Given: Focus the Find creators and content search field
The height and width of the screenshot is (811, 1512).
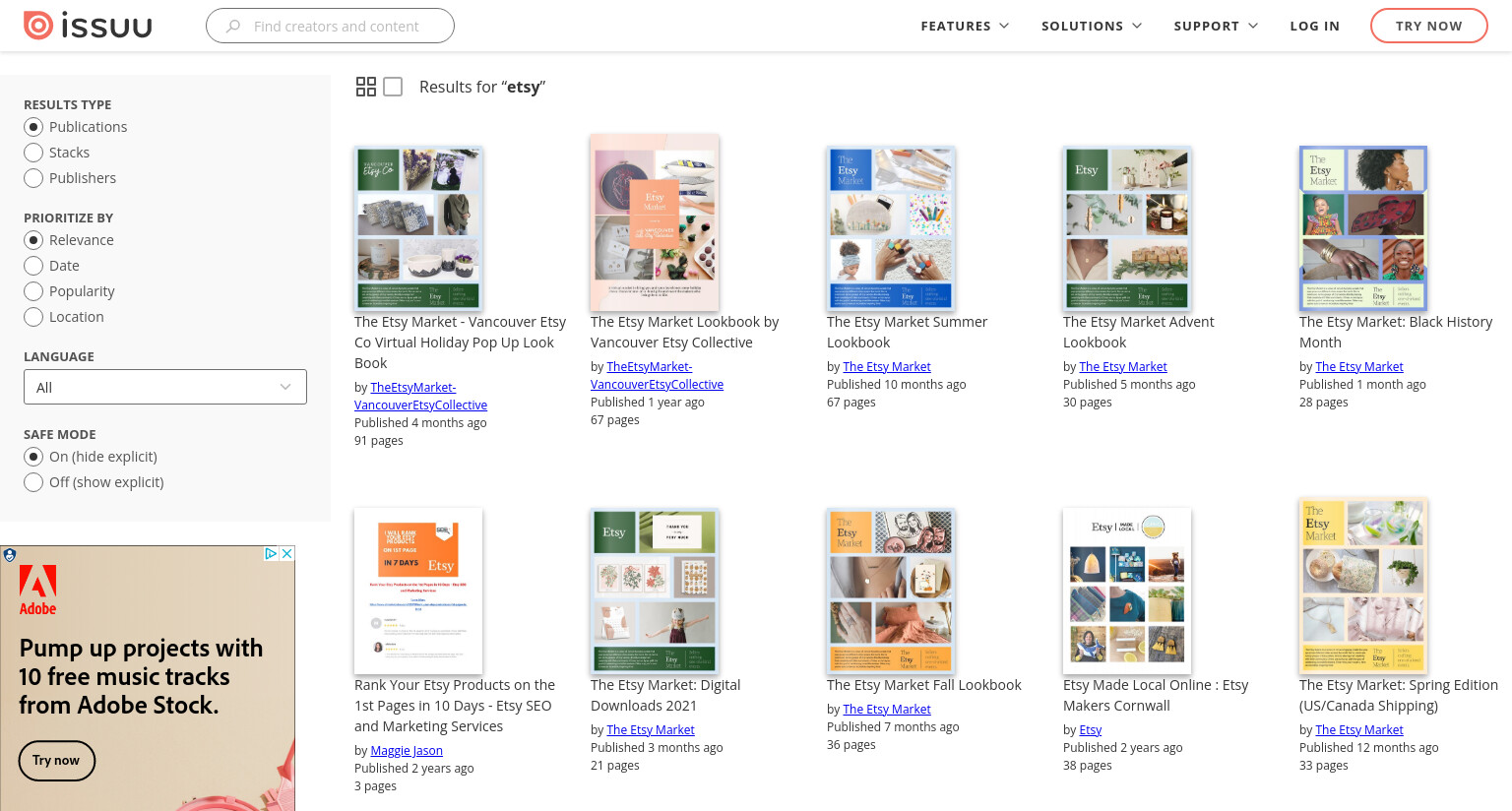Looking at the screenshot, I should (x=330, y=26).
